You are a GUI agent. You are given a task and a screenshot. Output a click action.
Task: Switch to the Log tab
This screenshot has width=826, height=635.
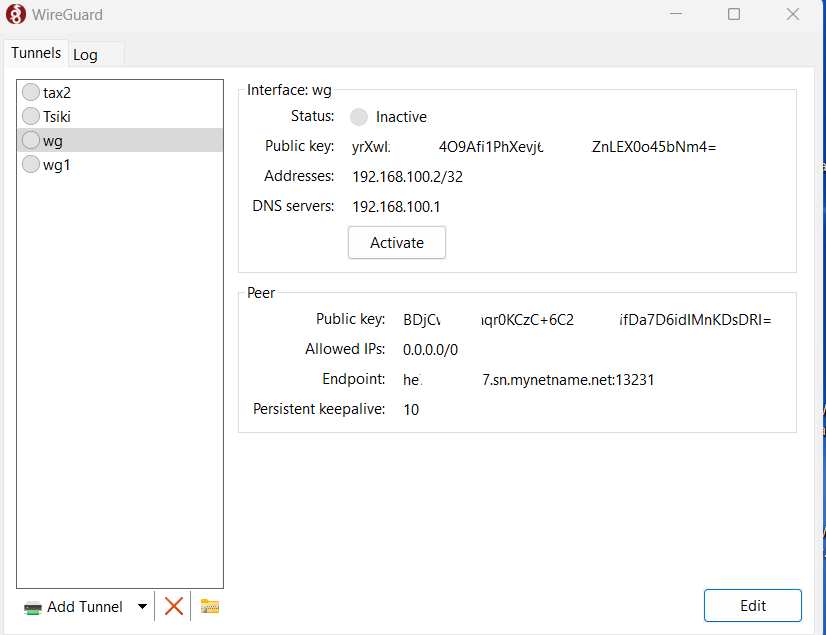86,54
